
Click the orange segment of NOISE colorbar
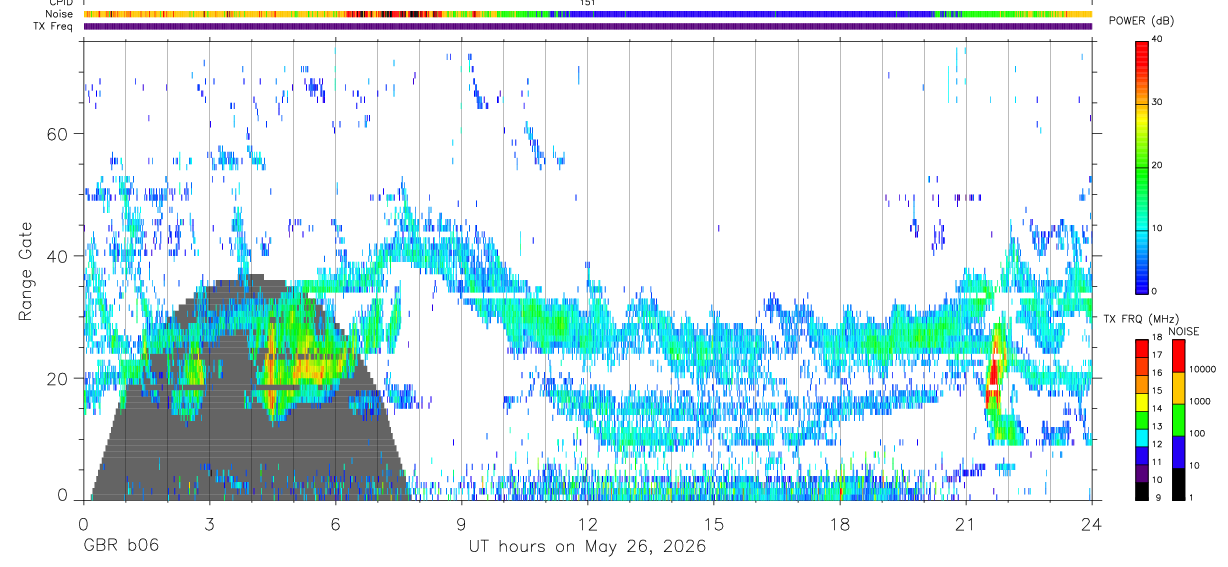tap(1179, 387)
